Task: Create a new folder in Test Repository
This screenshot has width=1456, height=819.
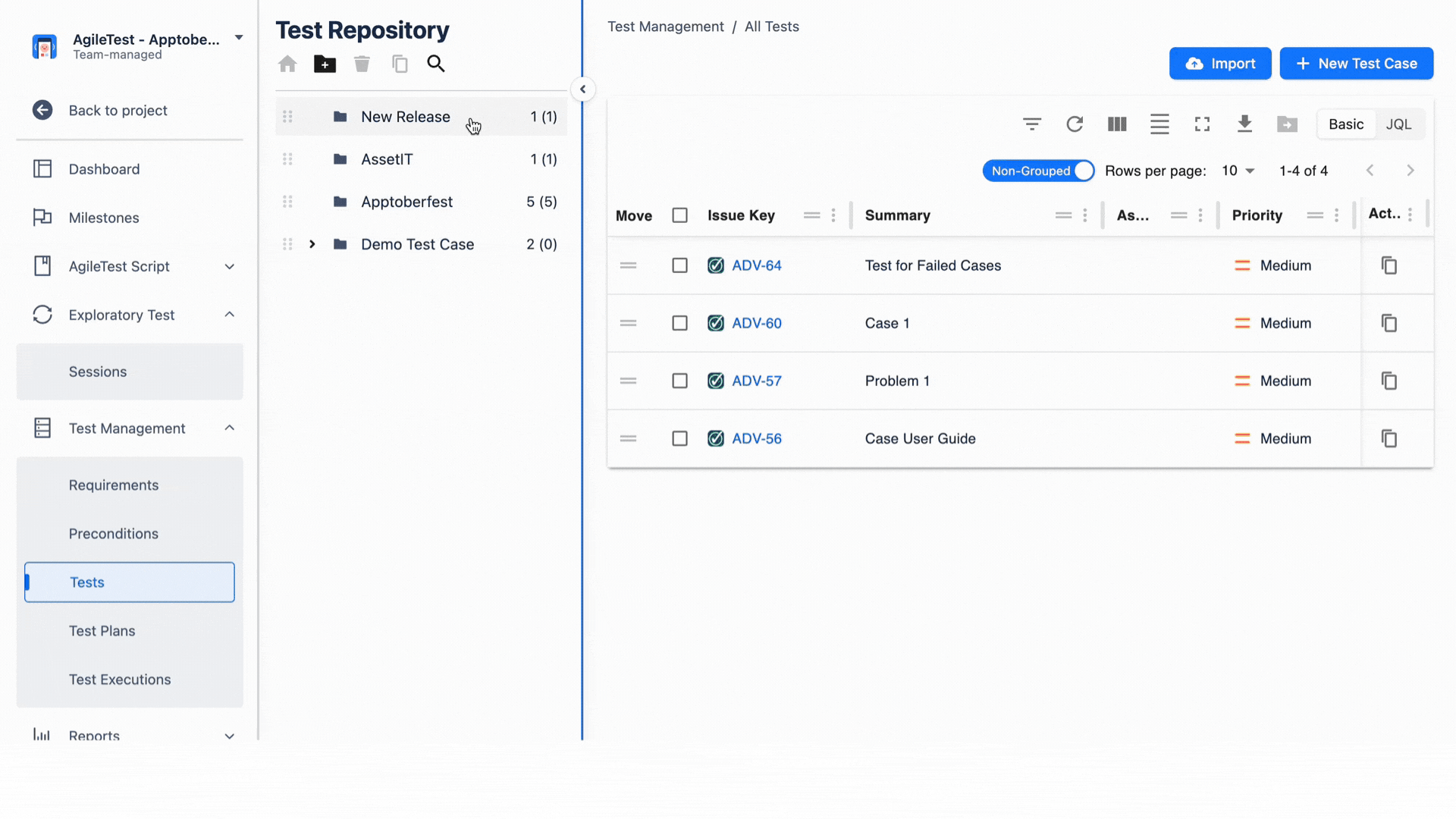Action: coord(325,64)
